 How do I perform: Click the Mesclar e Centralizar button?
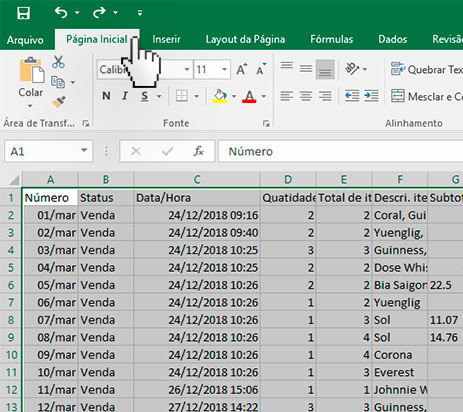pos(427,96)
